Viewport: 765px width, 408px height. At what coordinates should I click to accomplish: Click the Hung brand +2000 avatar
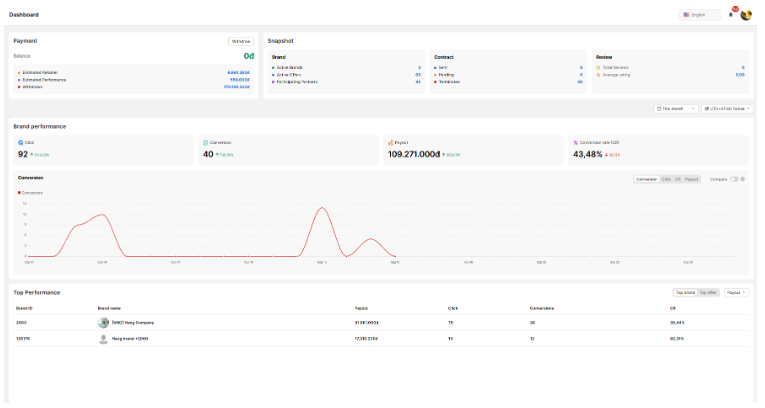click(x=103, y=339)
